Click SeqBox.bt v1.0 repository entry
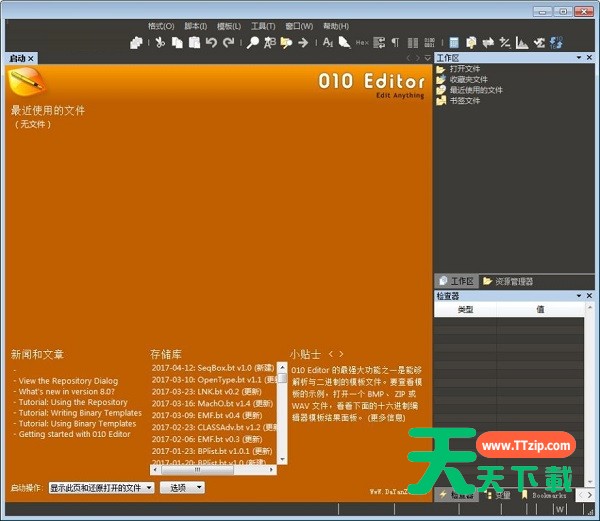This screenshot has width=600, height=521. (x=213, y=368)
